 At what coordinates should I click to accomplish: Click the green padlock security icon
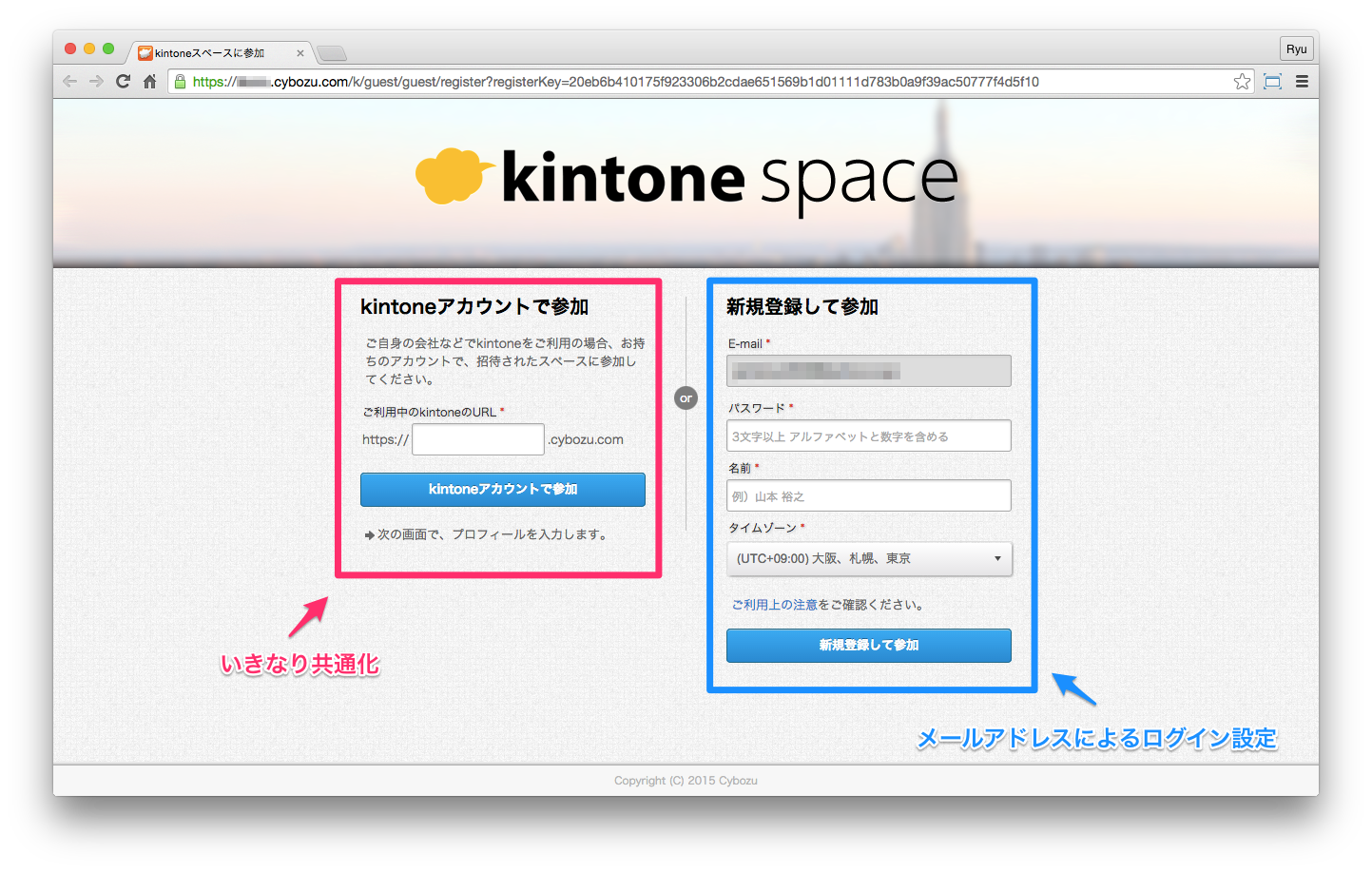tap(180, 82)
